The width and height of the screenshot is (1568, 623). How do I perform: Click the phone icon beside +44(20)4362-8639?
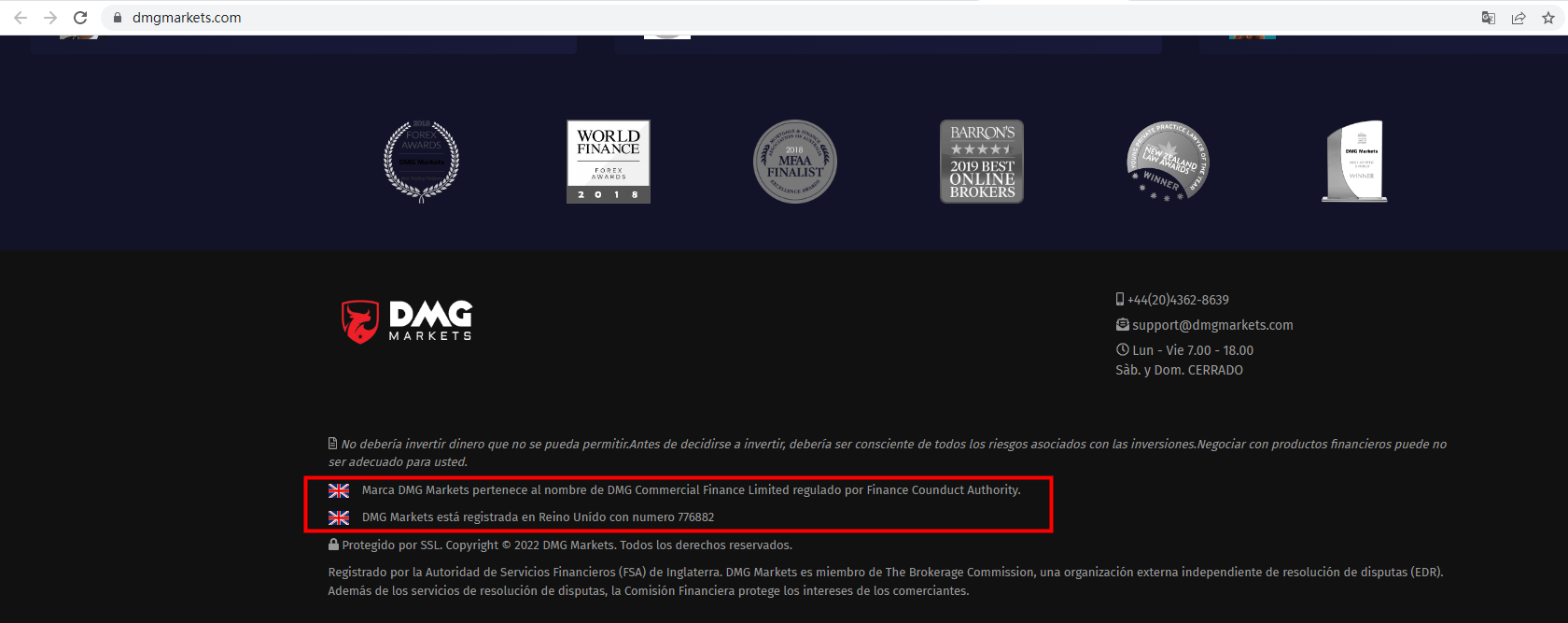[1120, 299]
